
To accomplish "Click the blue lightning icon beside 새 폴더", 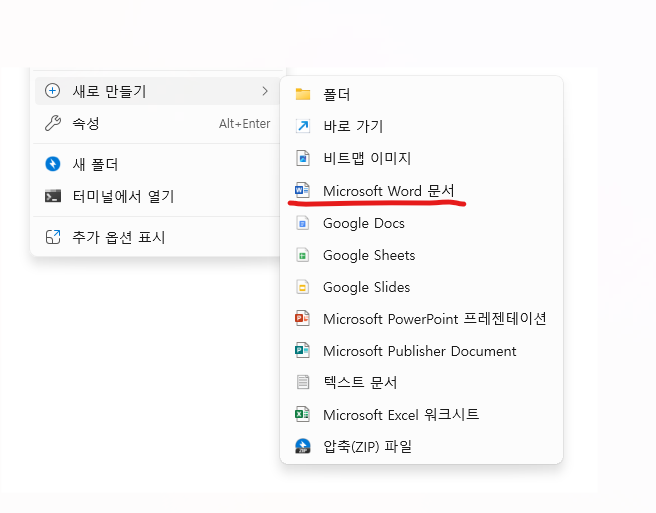I will pos(53,164).
